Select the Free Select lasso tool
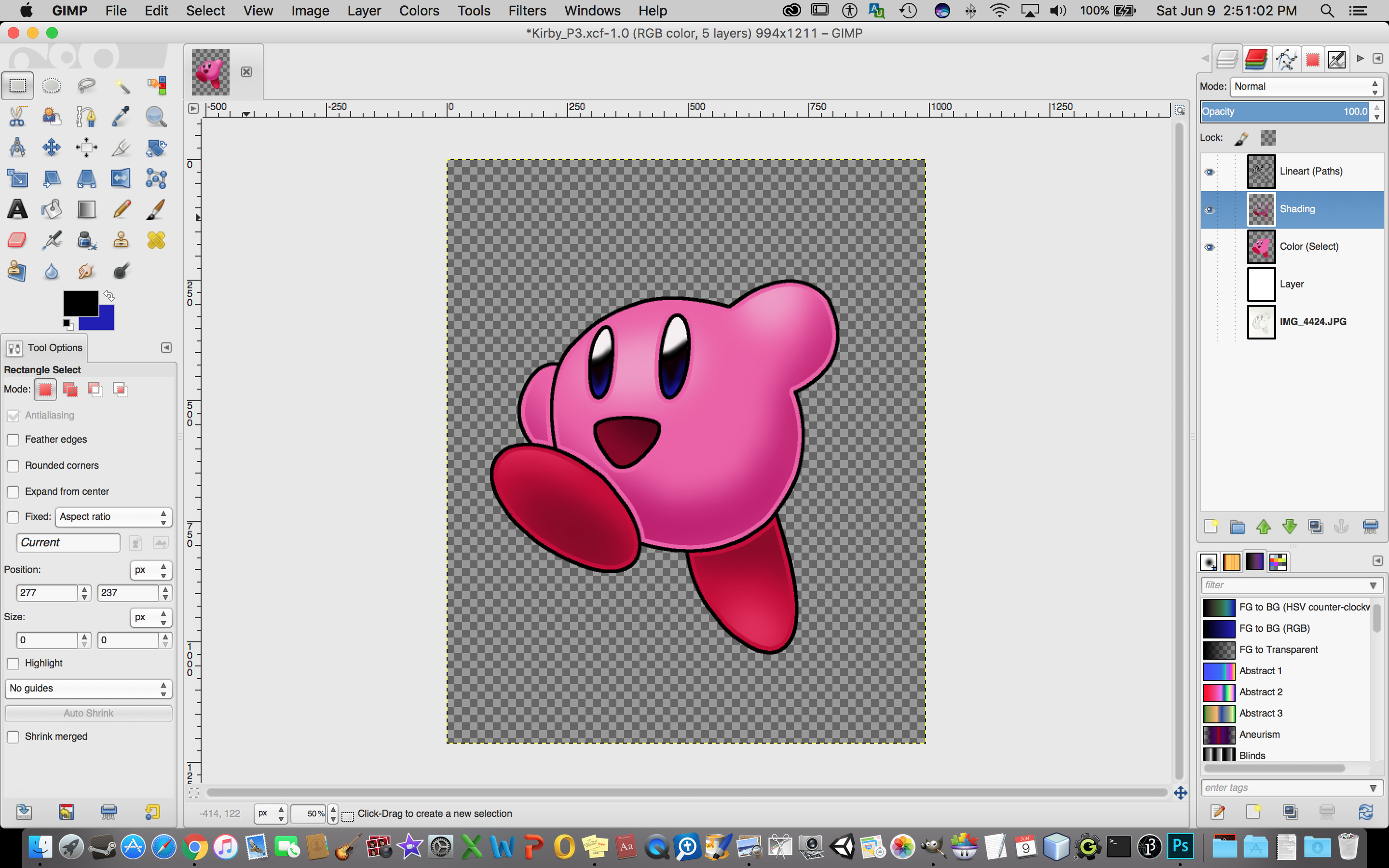 (86, 86)
